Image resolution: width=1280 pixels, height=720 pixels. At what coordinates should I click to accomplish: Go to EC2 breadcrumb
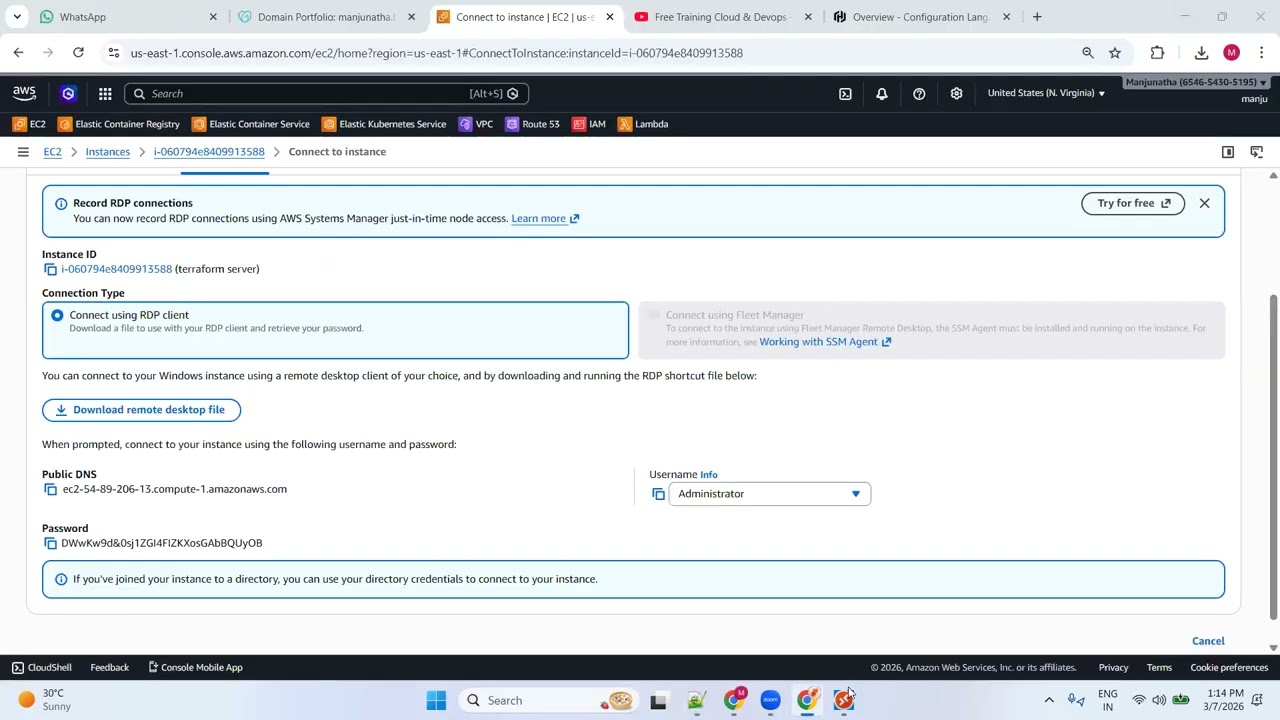(52, 152)
